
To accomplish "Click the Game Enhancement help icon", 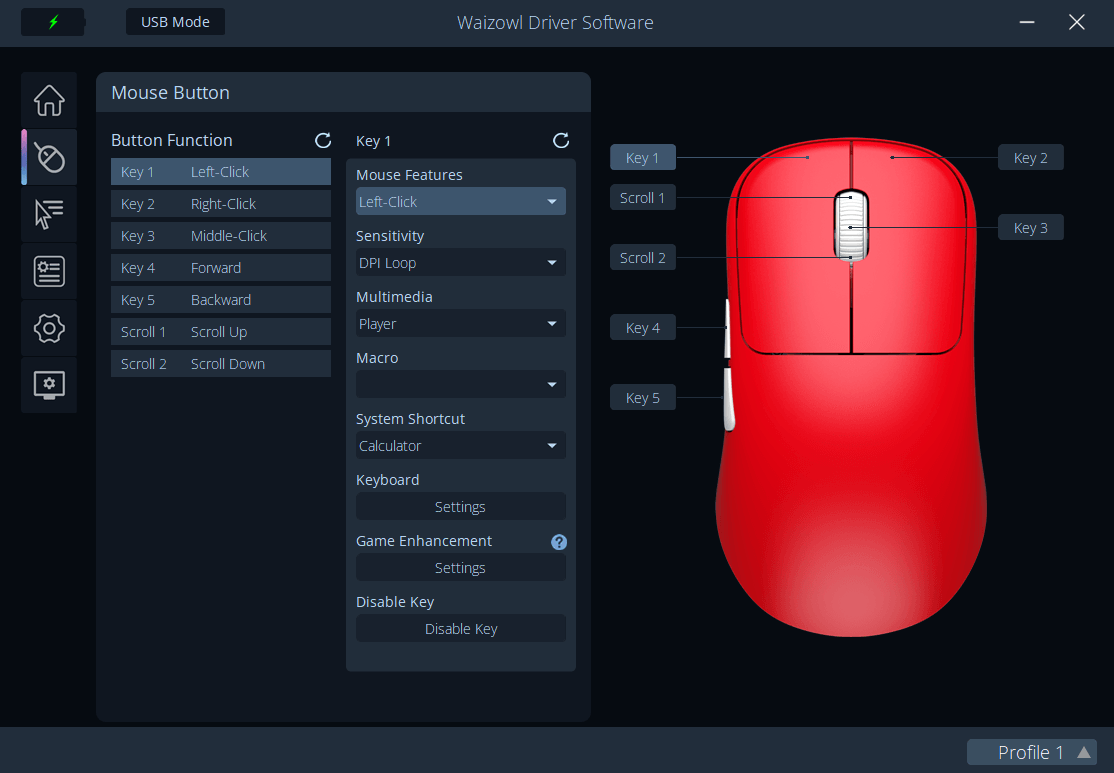I will tap(559, 542).
